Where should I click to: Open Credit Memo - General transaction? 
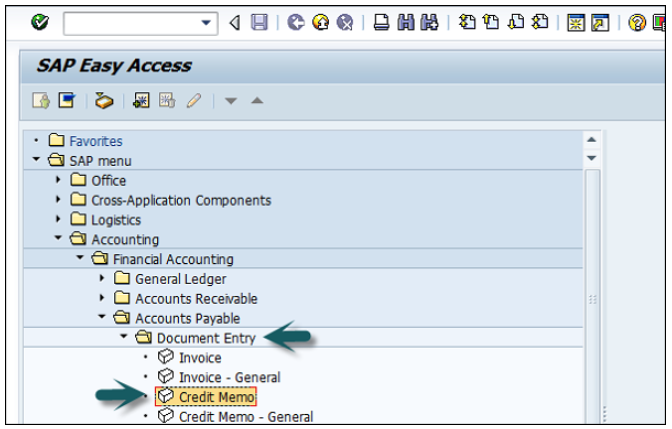245,417
